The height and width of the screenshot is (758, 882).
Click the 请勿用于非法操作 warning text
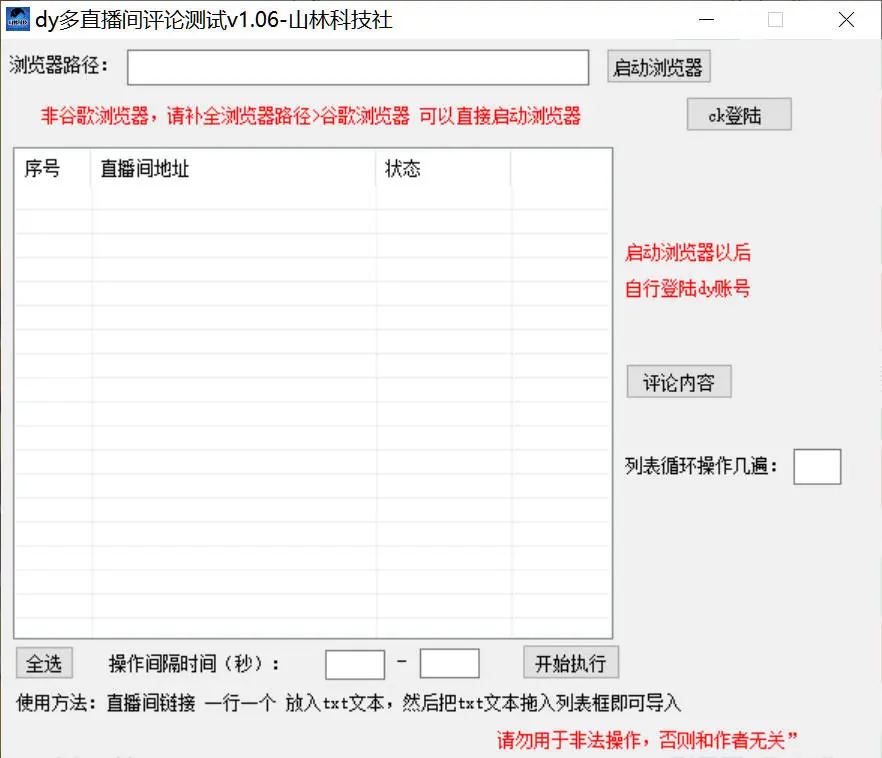tap(647, 739)
